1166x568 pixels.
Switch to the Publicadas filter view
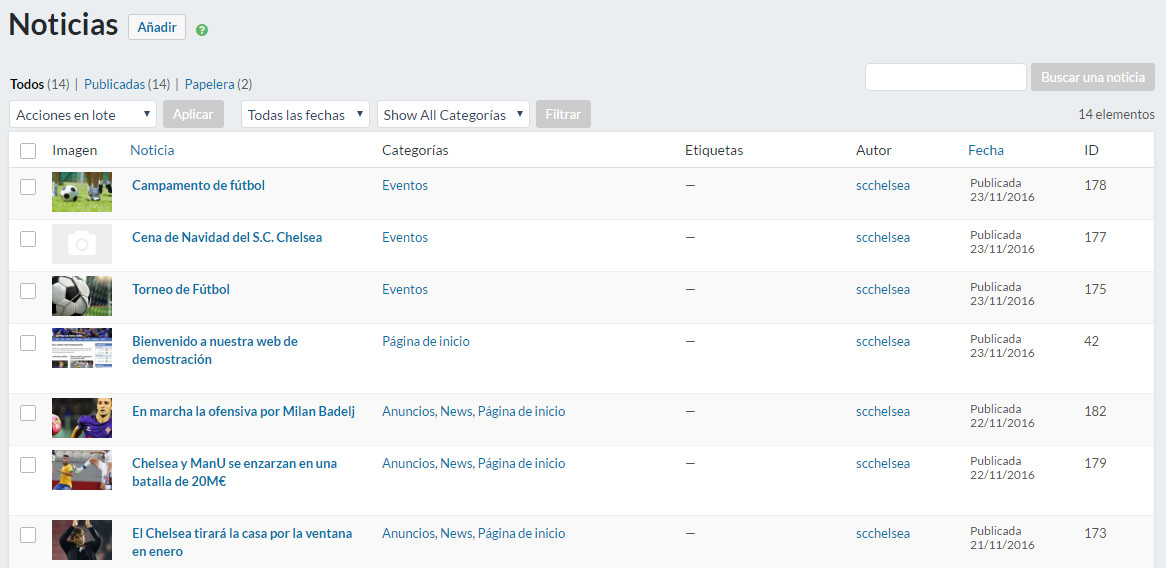point(114,85)
